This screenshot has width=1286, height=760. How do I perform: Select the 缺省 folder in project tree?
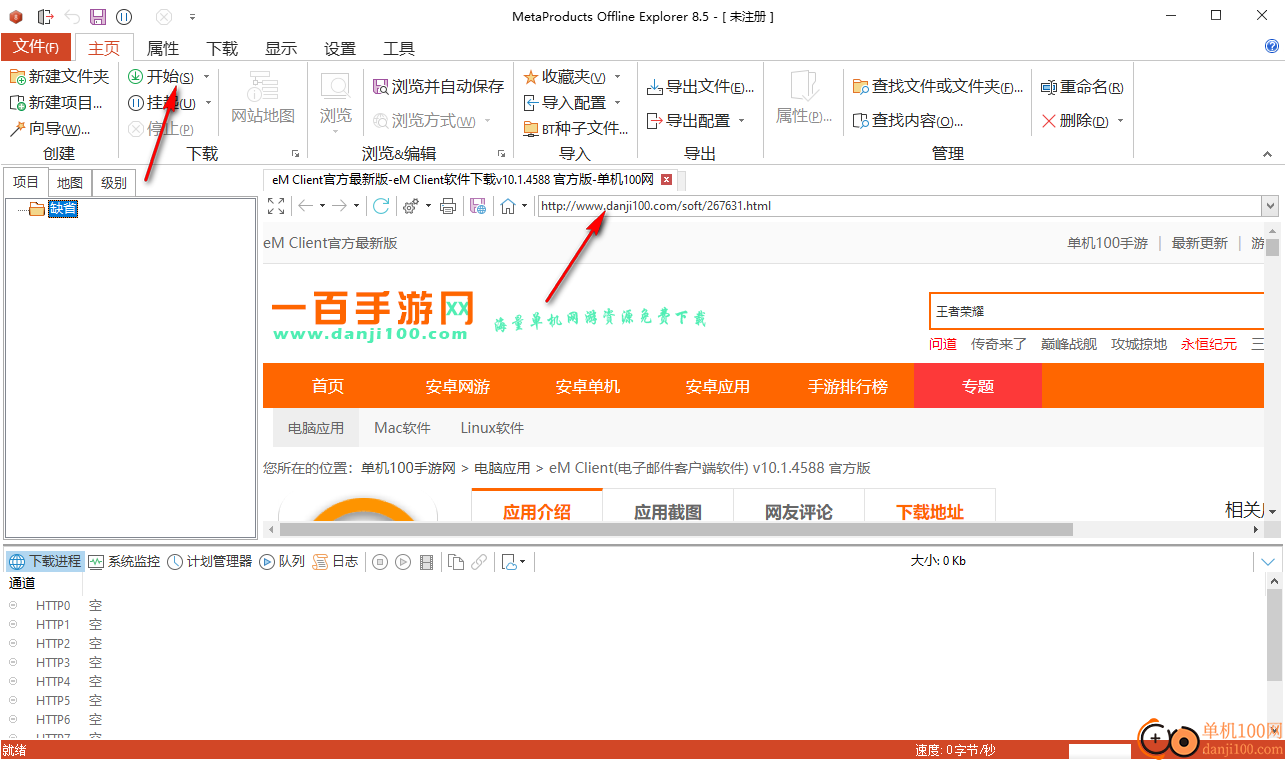pos(63,209)
